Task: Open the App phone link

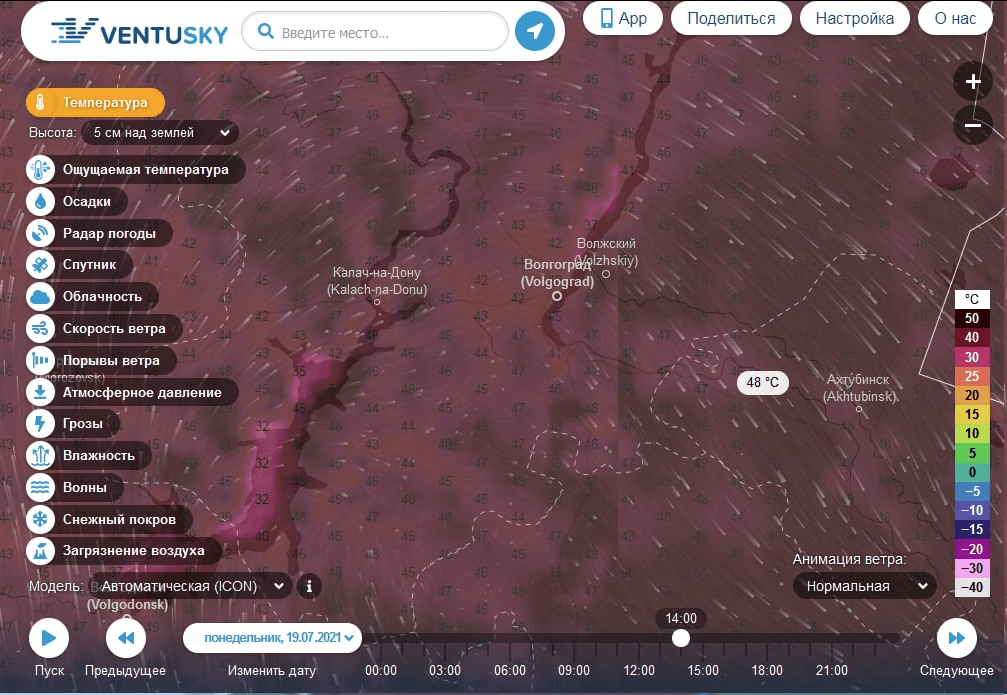Action: [623, 18]
